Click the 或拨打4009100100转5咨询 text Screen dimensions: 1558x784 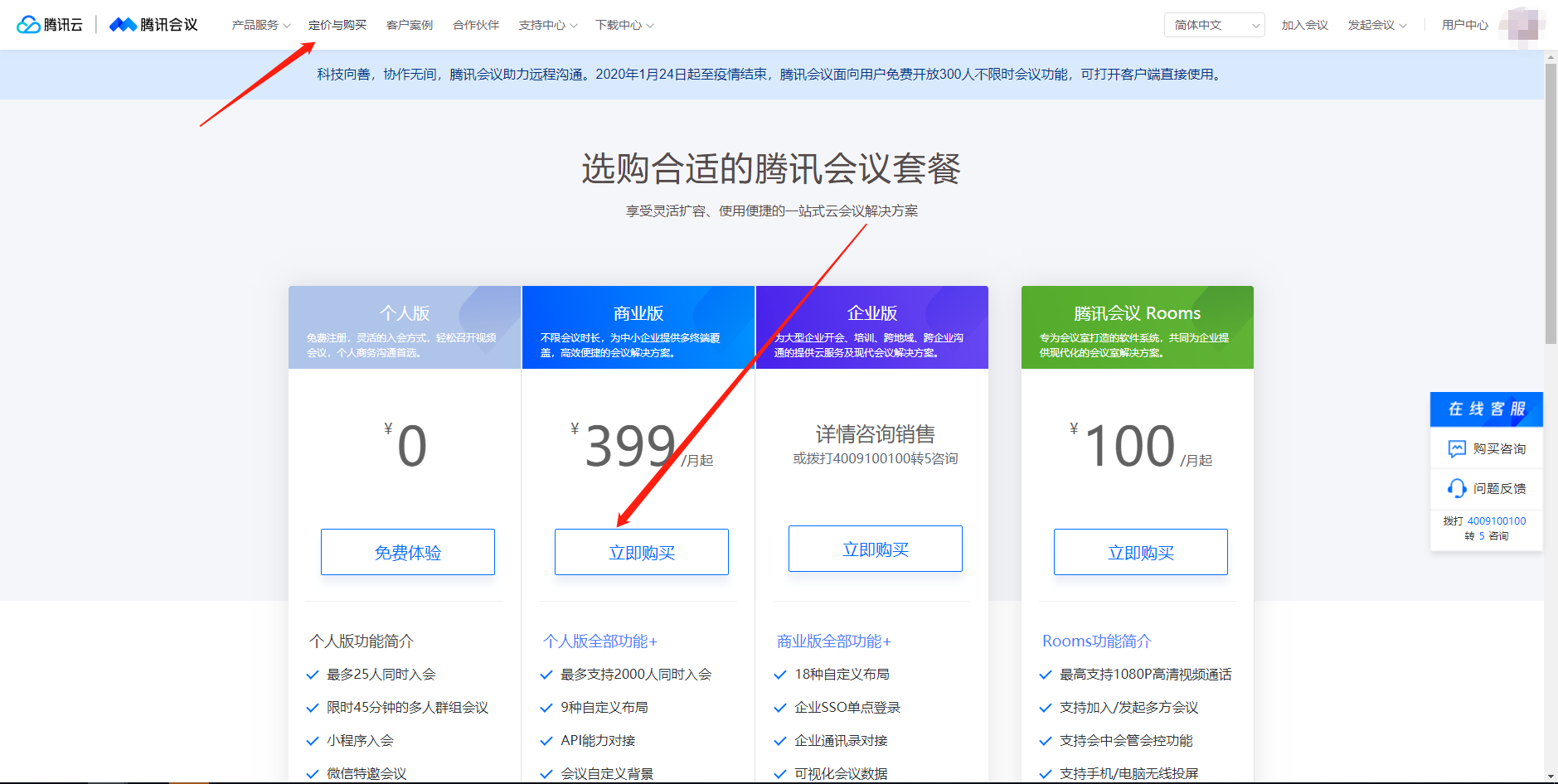pos(876,458)
